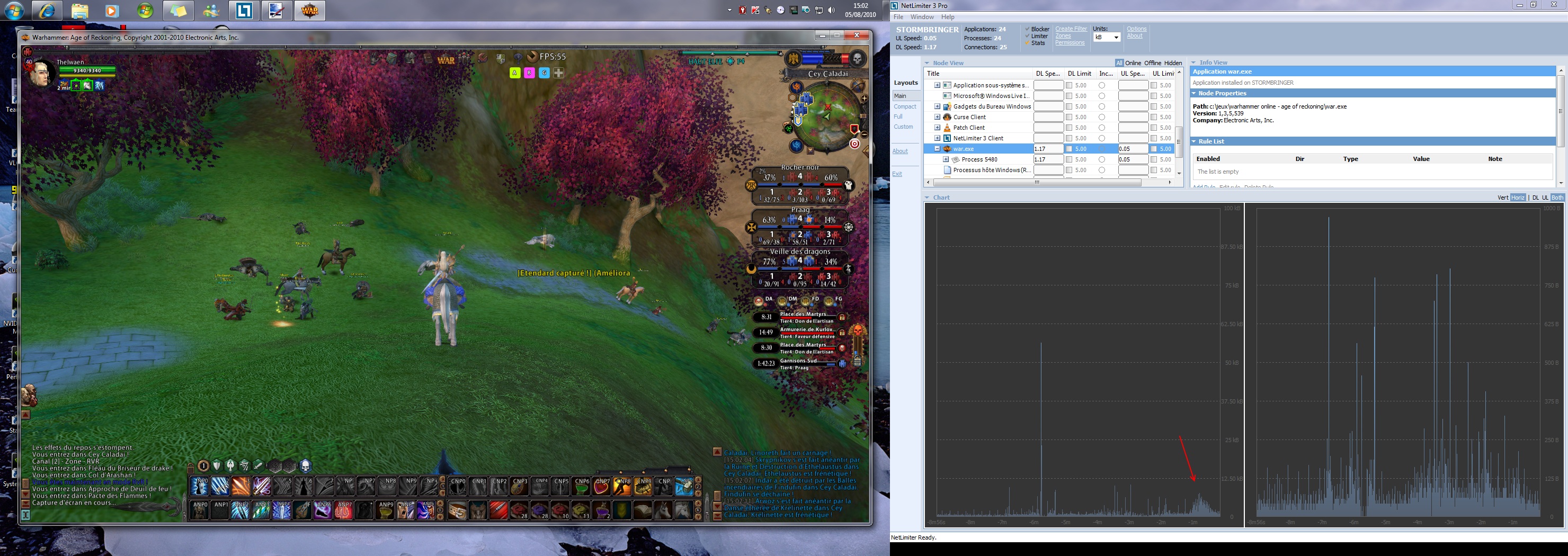The height and width of the screenshot is (556, 1568).
Task: Click the Curse Client application icon
Action: [x=947, y=117]
